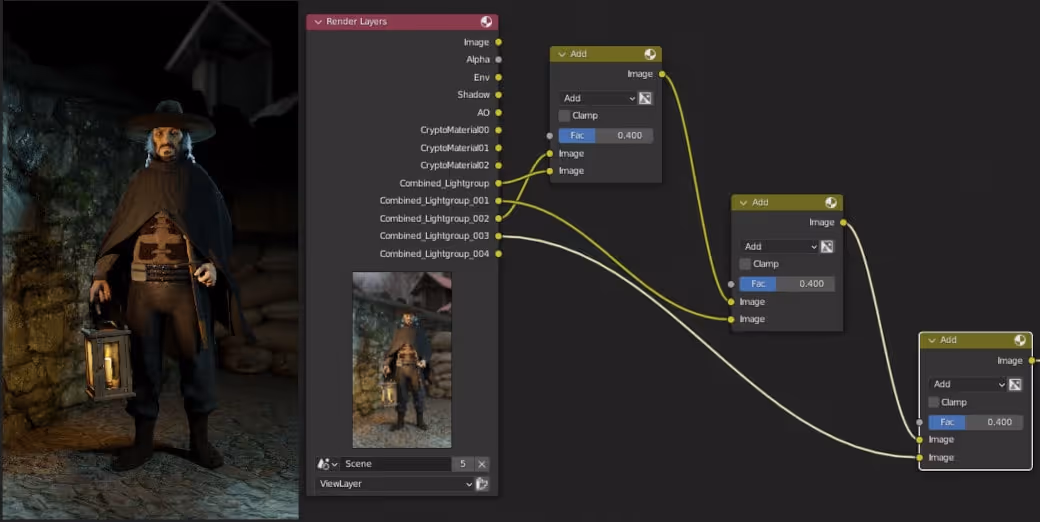Click the AO output socket
The image size is (1040, 522).
tap(498, 112)
